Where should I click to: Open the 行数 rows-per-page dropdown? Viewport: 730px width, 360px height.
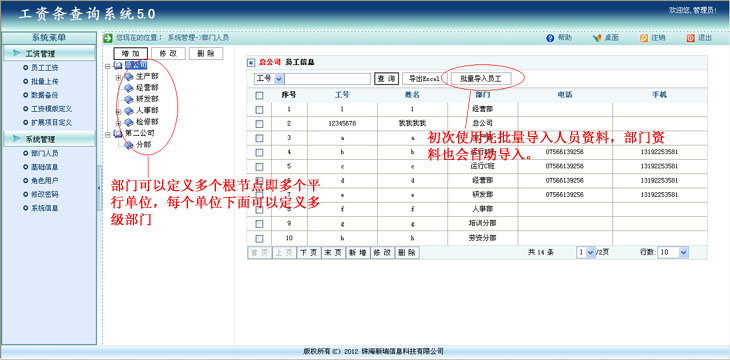(x=673, y=252)
